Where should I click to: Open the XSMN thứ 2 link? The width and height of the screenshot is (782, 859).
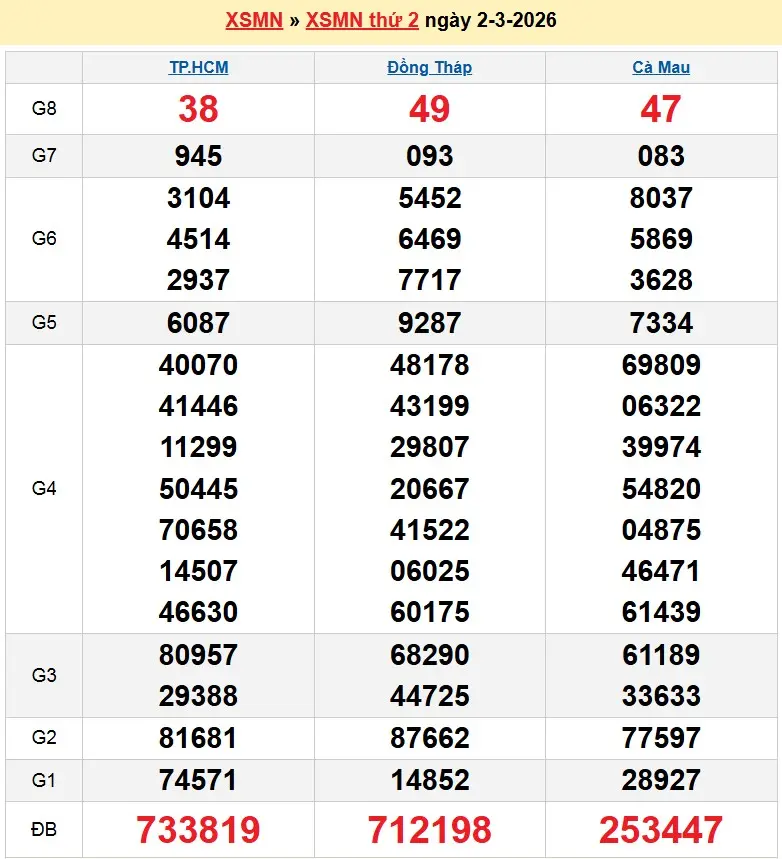click(x=362, y=20)
